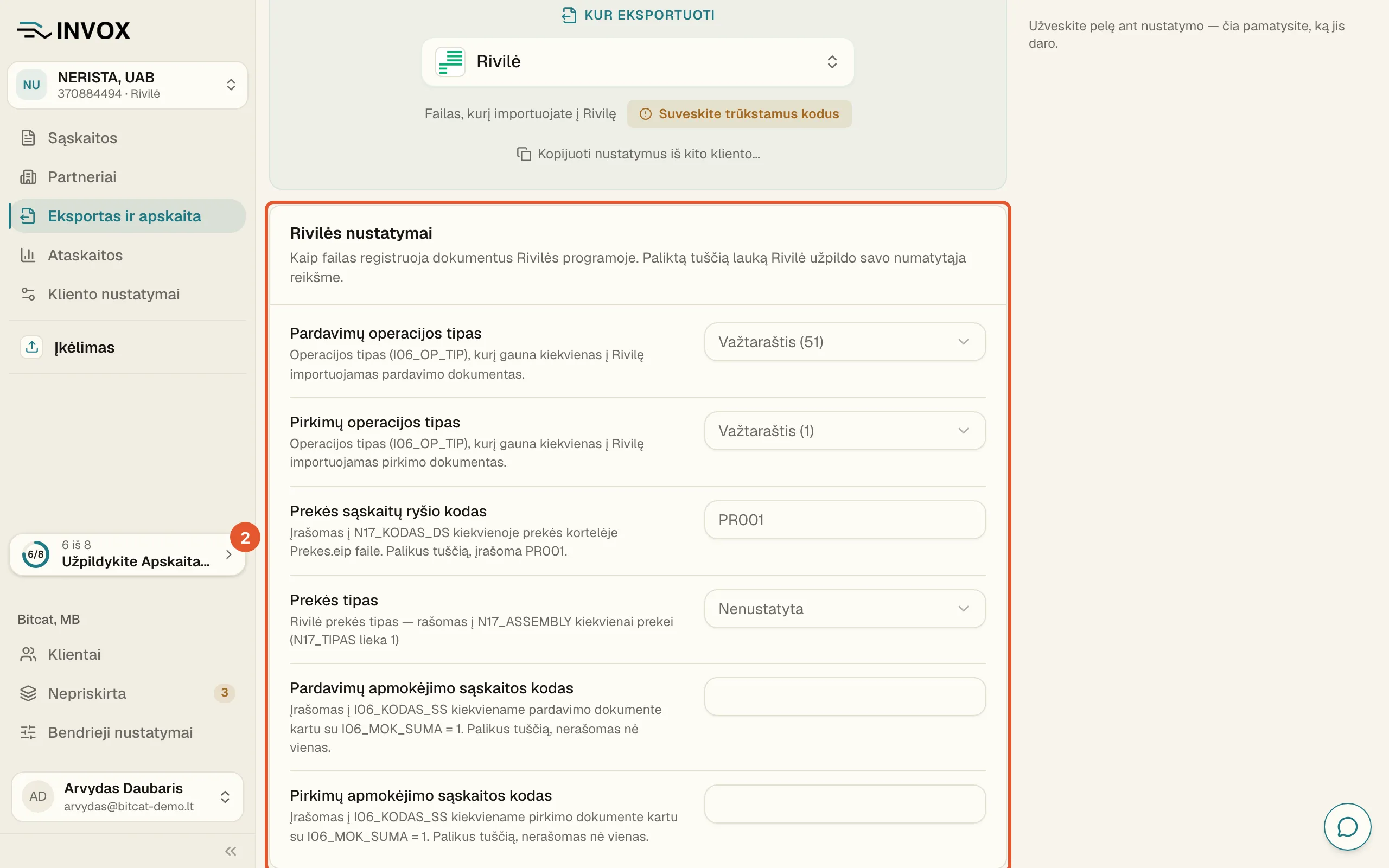Open the NERISTA, UAB client switcher
Viewport: 1389px width, 868px height.
128,85
